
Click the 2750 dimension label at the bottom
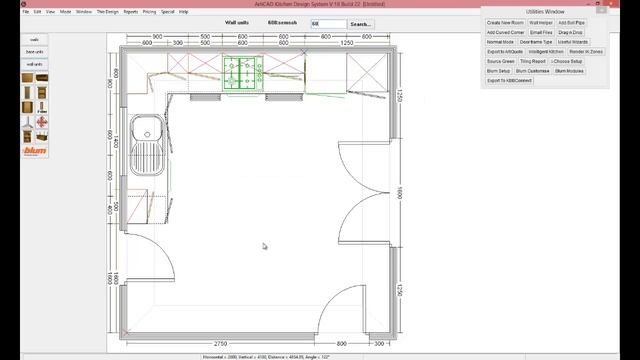(x=220, y=344)
